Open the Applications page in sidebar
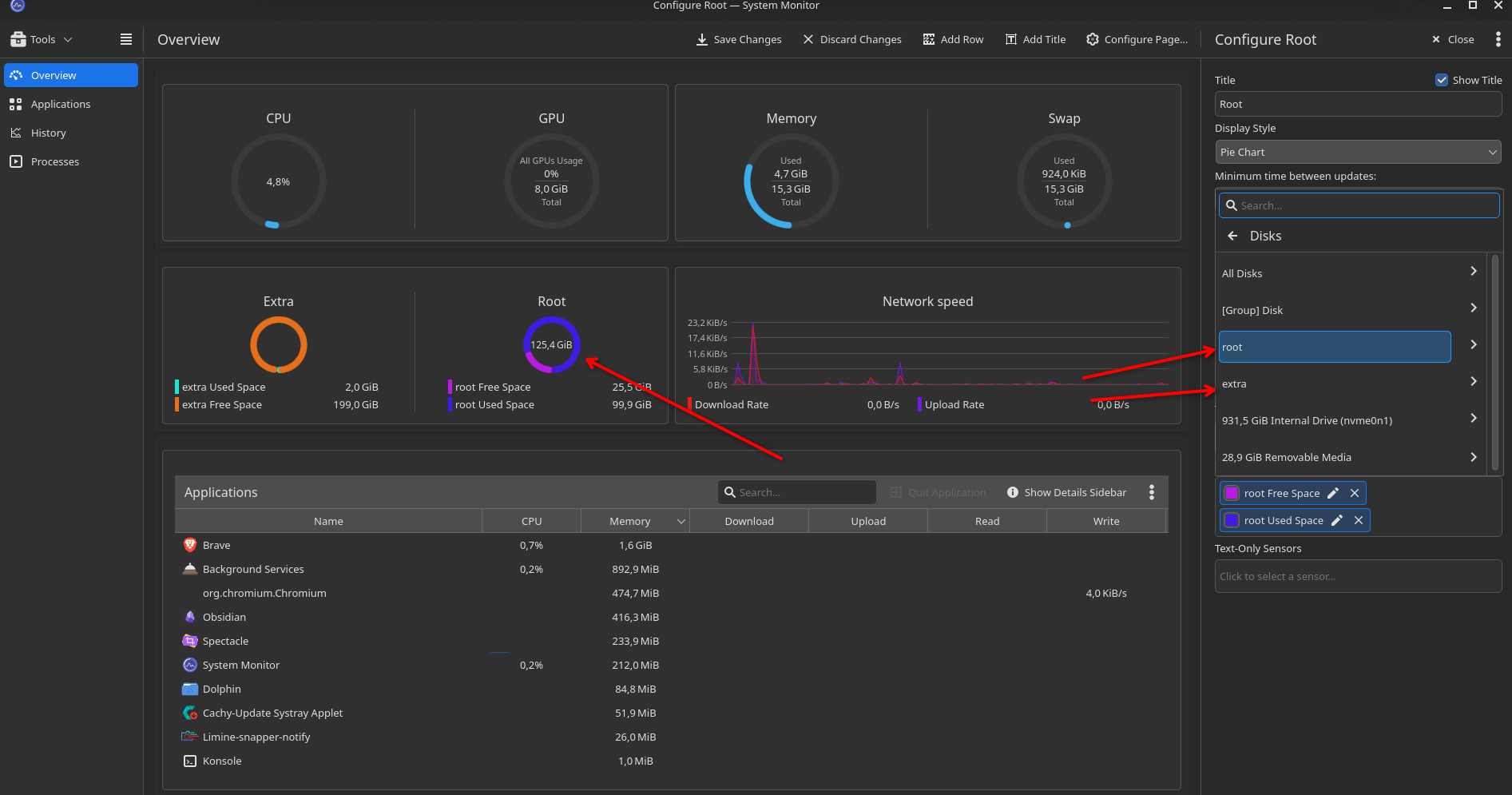1512x795 pixels. pyautogui.click(x=71, y=104)
